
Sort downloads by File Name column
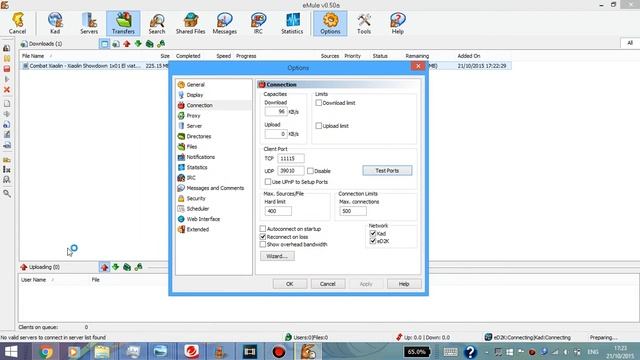pyautogui.click(x=33, y=56)
